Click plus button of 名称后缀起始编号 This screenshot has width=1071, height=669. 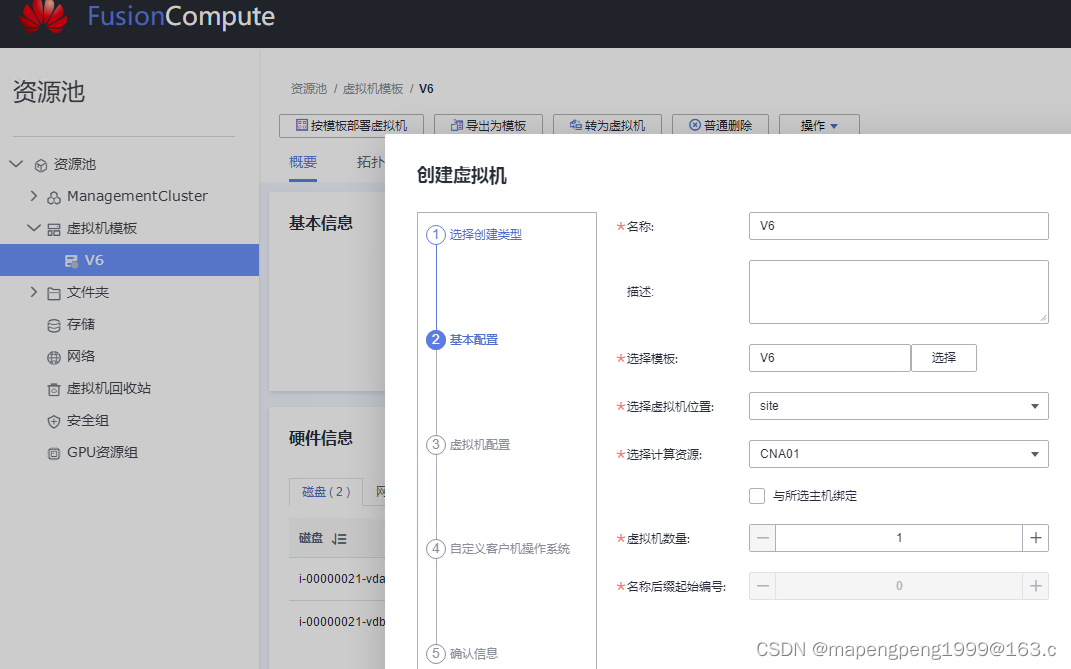click(1035, 586)
